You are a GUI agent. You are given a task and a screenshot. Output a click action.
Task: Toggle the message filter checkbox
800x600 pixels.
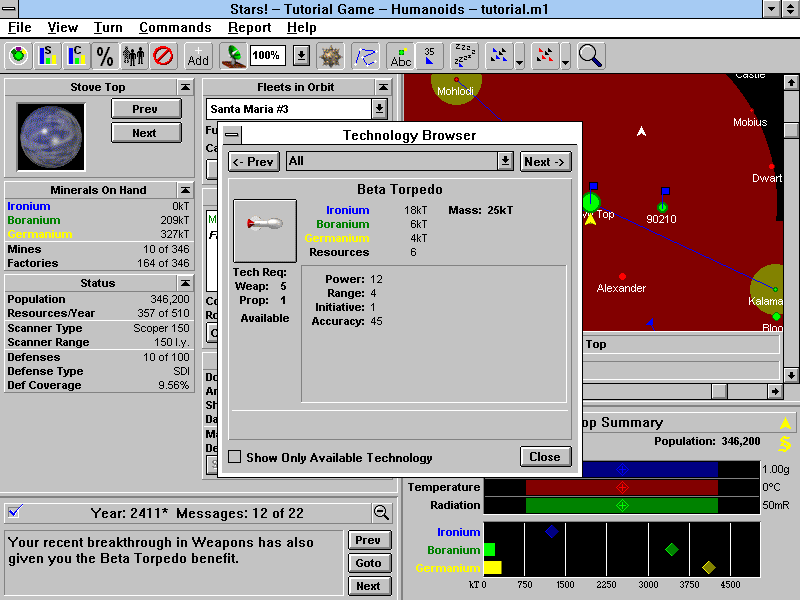coord(15,511)
